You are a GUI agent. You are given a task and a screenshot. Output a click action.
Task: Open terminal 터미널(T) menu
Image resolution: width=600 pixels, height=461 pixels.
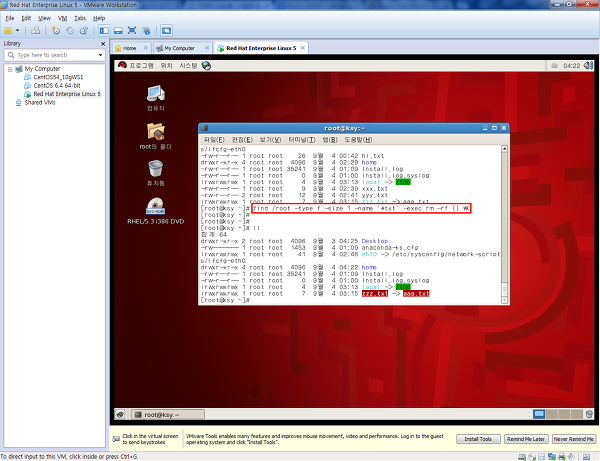(302, 140)
